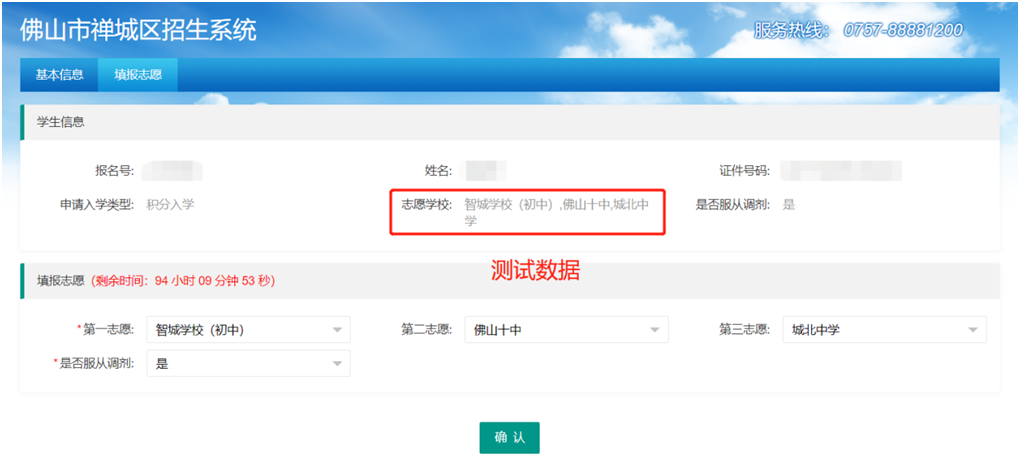Click the 第一志愿 field label
The image size is (1020, 474).
[108, 330]
